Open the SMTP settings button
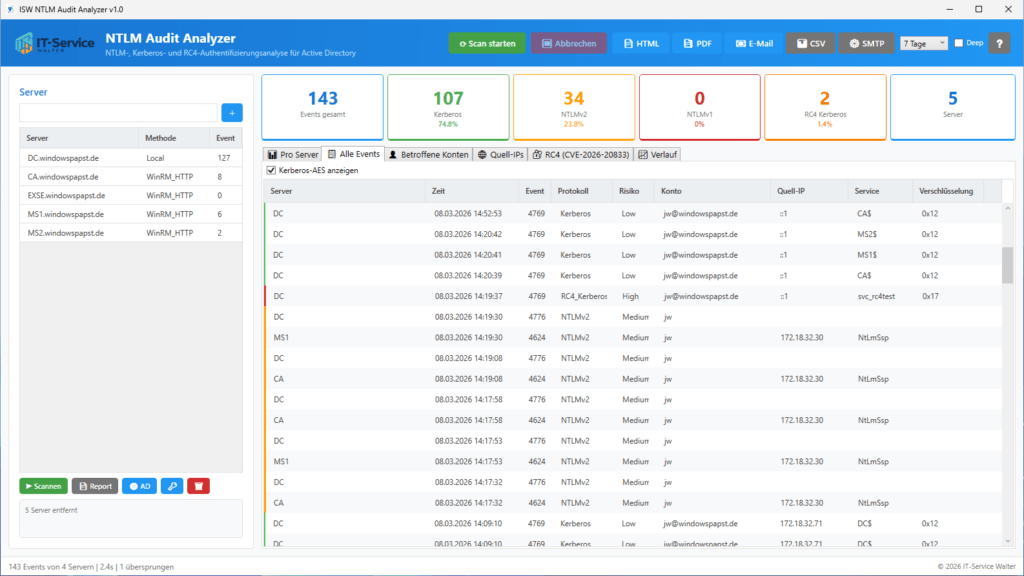The width and height of the screenshot is (1024, 576). pyautogui.click(x=866, y=44)
